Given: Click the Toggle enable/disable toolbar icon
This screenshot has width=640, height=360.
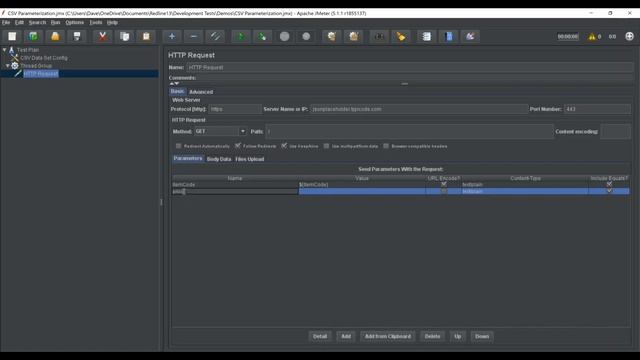Looking at the screenshot, I should (215, 36).
